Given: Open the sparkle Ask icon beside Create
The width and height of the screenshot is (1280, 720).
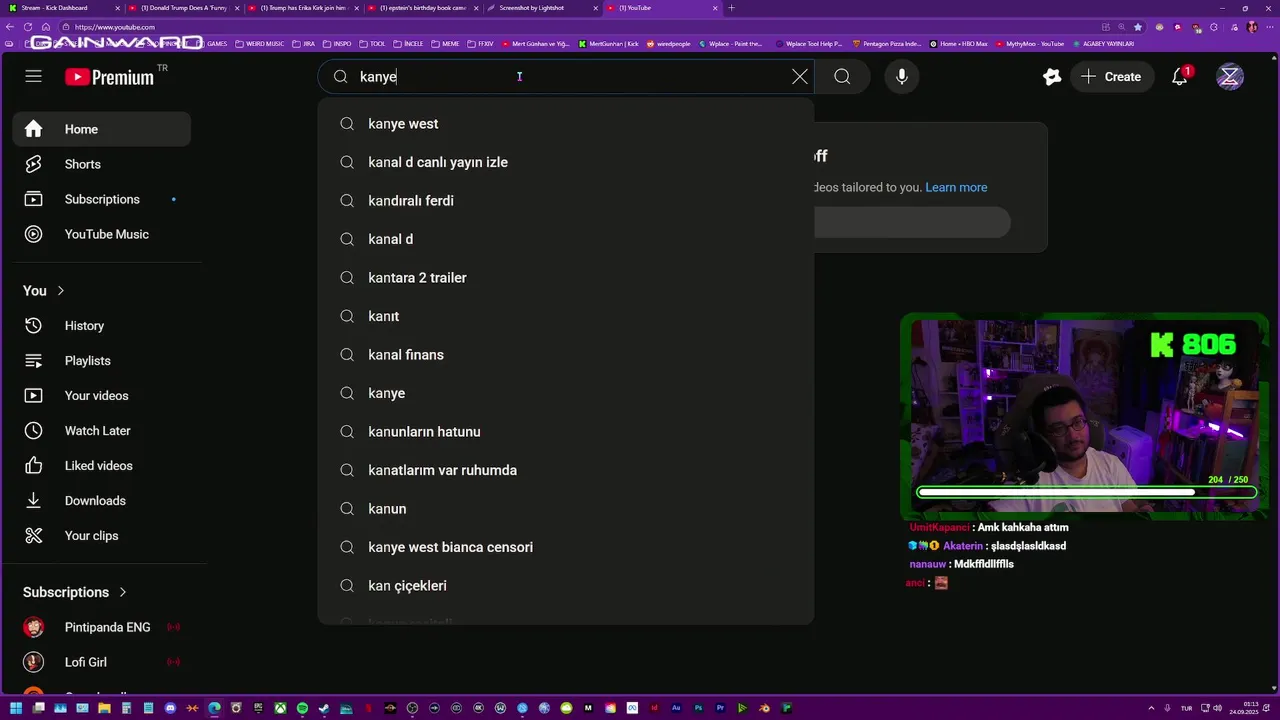Looking at the screenshot, I should pyautogui.click(x=1051, y=76).
